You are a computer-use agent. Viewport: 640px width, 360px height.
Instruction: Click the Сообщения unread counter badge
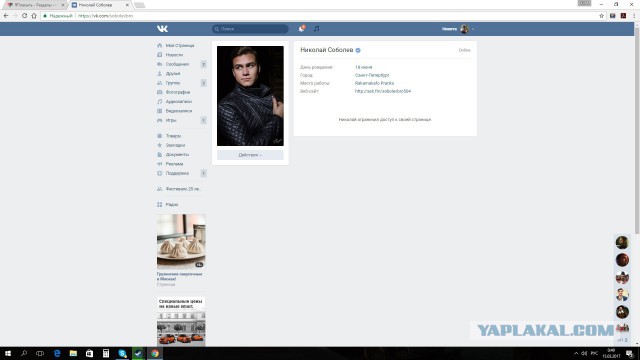tap(203, 64)
